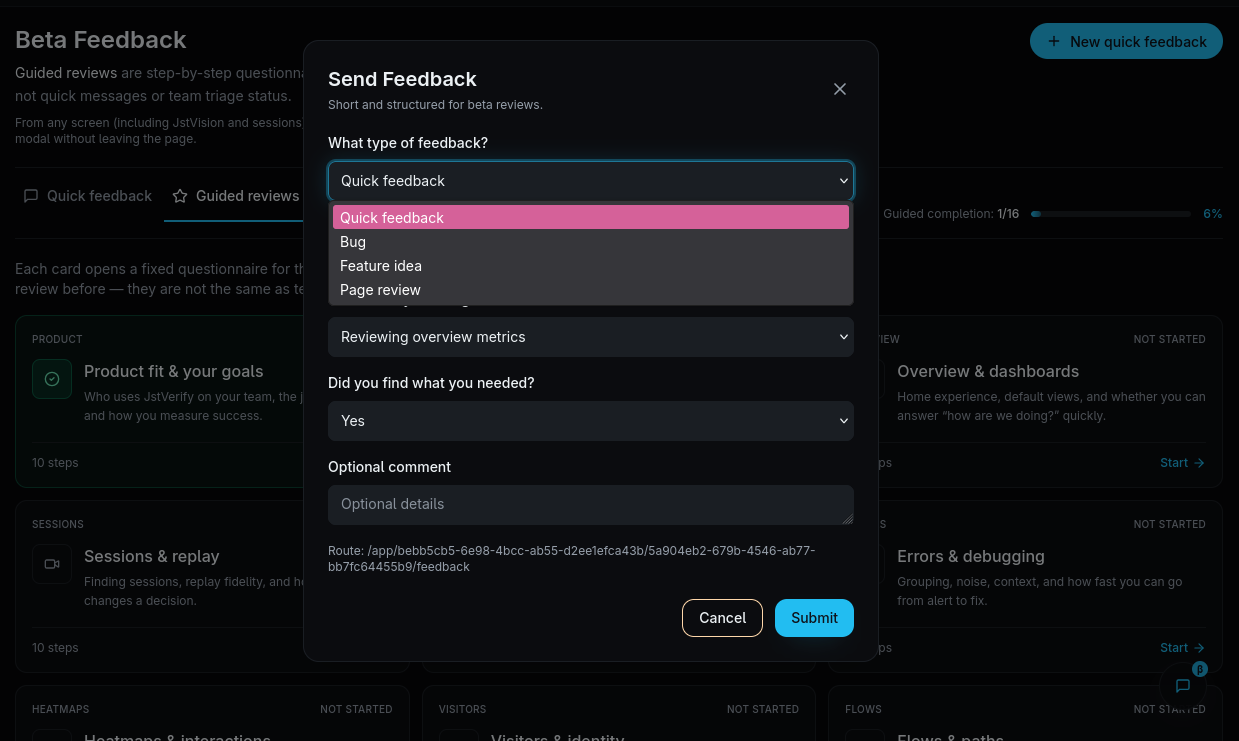Open 'Sessions & replay' card title
Viewport: 1239px width, 741px height.
(x=152, y=556)
